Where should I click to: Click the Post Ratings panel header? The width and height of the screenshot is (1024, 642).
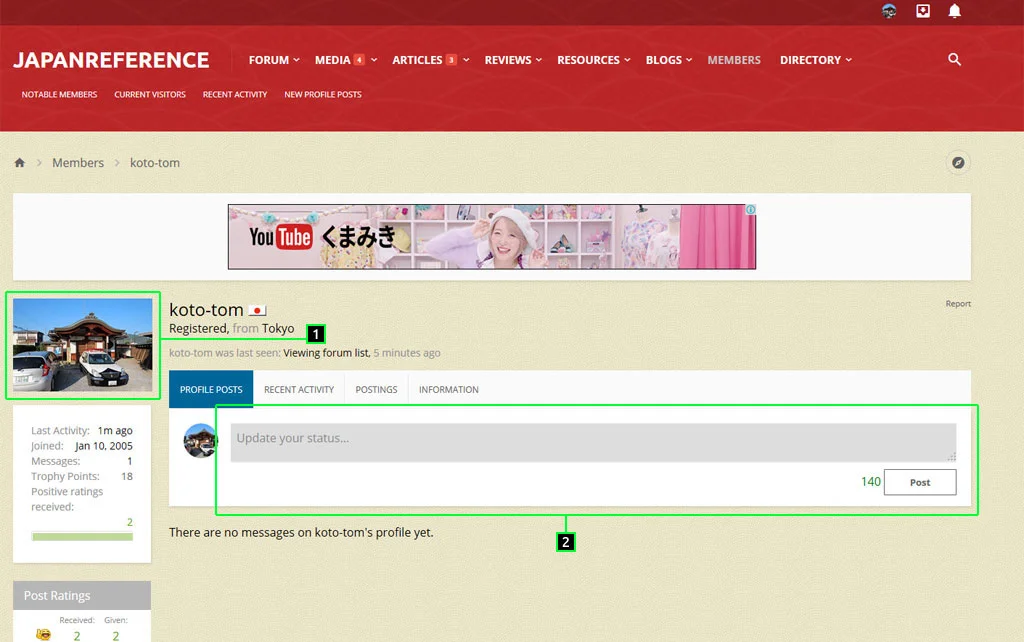(82, 596)
